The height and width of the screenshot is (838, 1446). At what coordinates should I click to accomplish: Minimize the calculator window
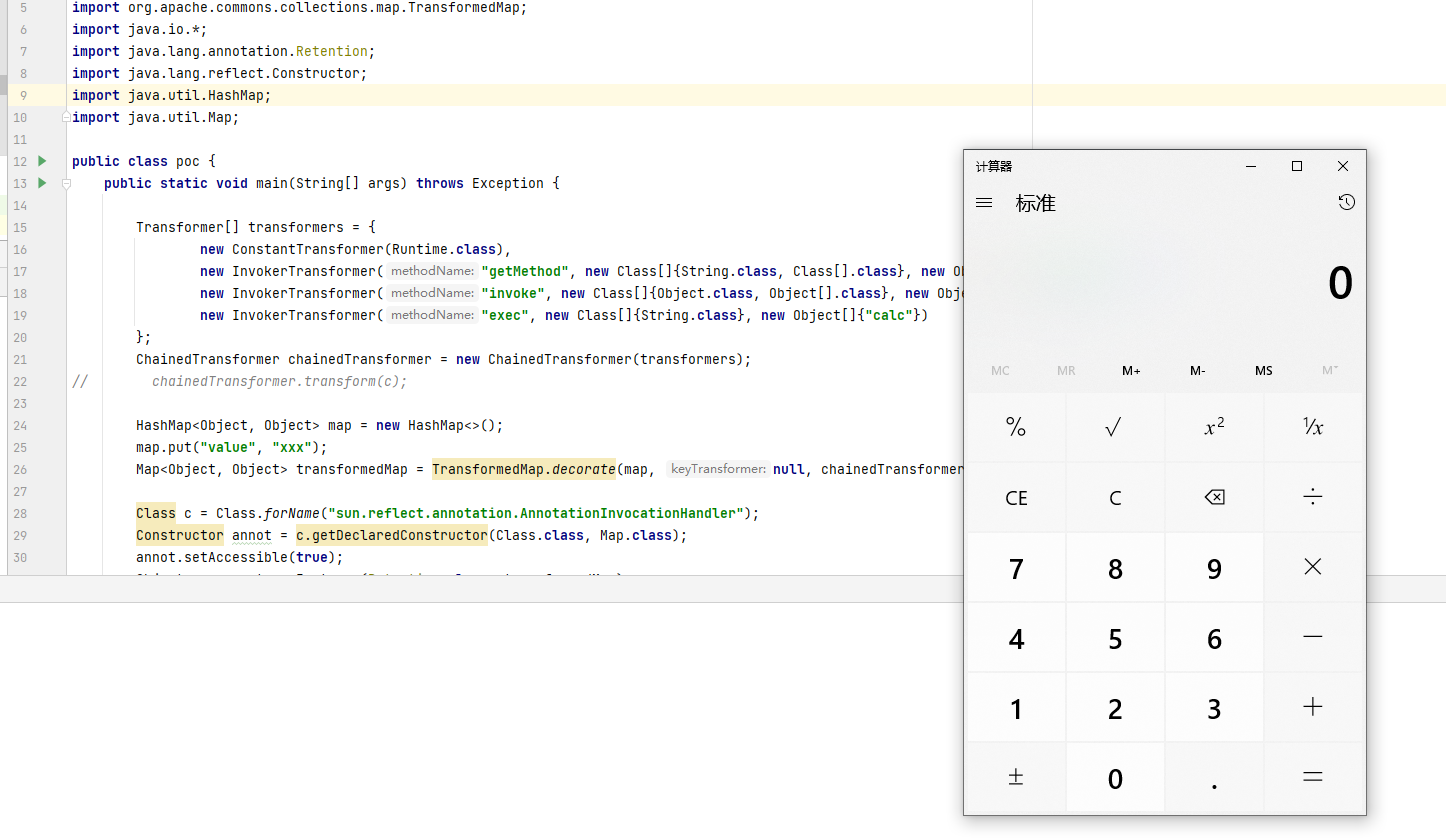[x=1251, y=166]
